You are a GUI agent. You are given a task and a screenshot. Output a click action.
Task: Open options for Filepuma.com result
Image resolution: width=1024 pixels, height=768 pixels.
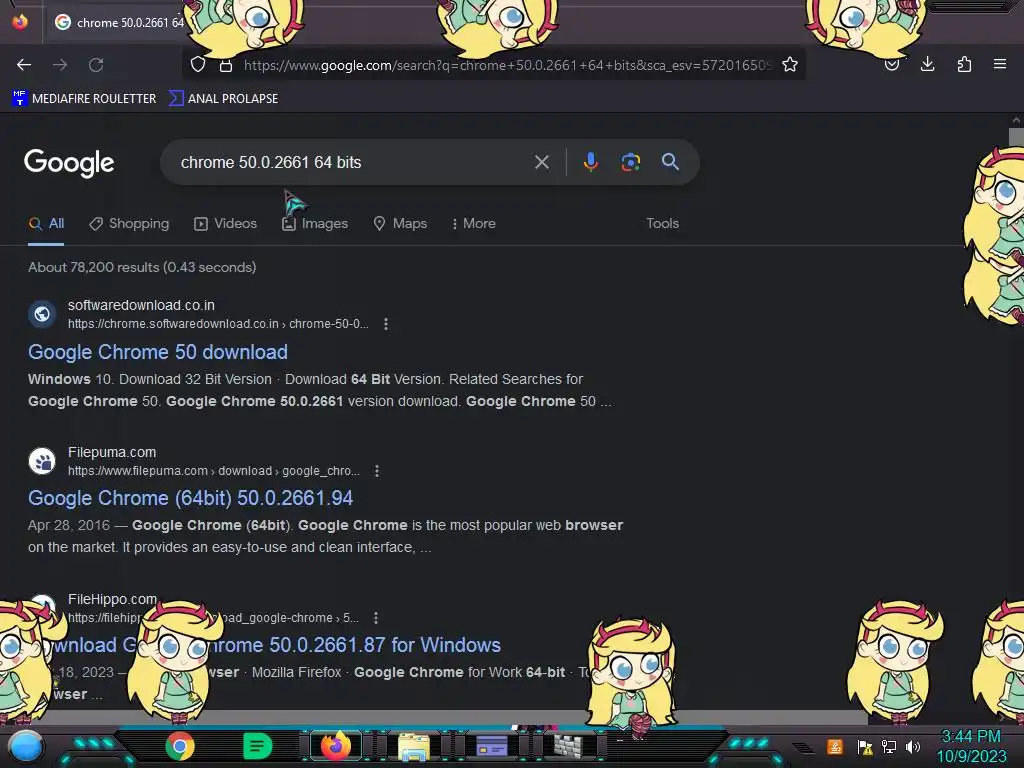377,471
